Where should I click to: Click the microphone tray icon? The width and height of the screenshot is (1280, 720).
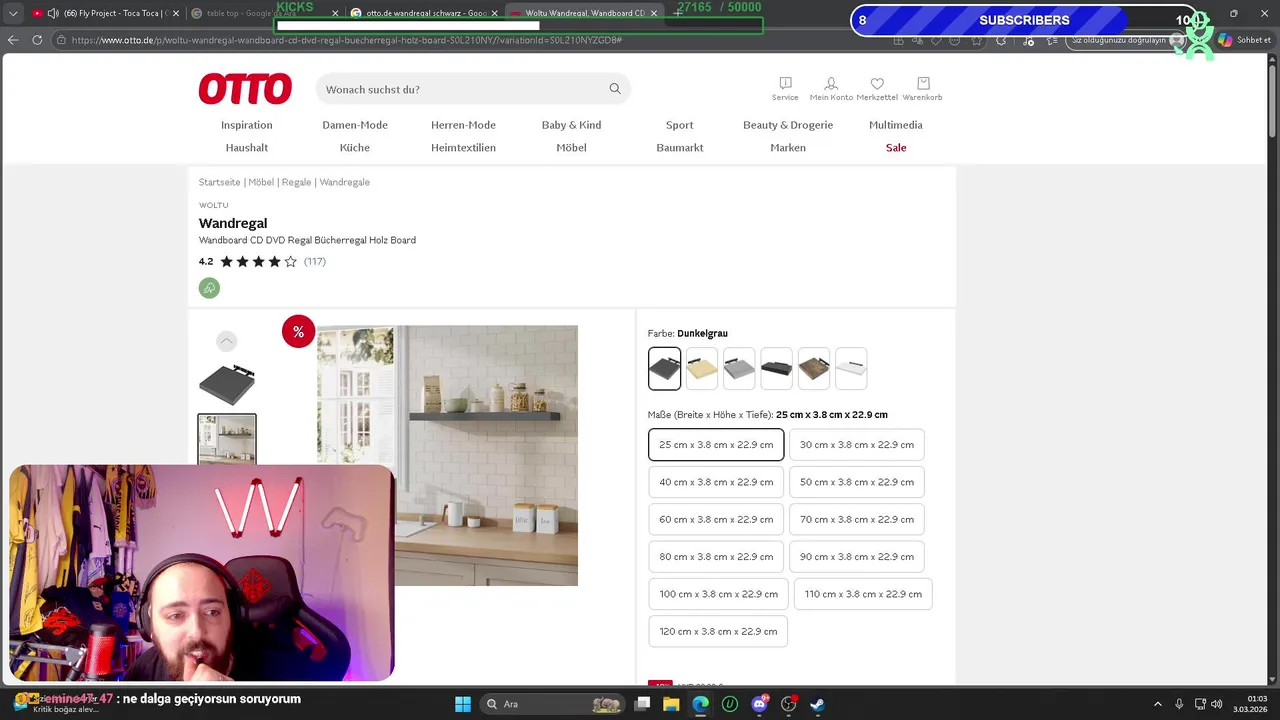pyautogui.click(x=1179, y=704)
